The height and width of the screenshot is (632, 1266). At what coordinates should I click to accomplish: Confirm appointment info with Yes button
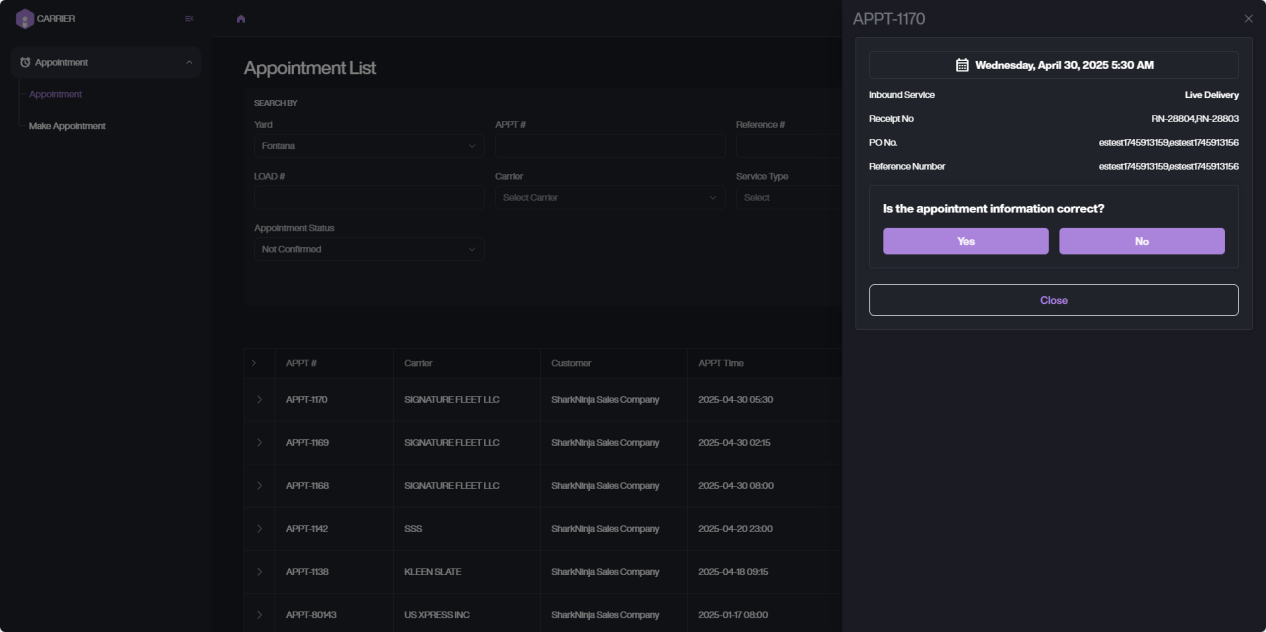click(965, 241)
